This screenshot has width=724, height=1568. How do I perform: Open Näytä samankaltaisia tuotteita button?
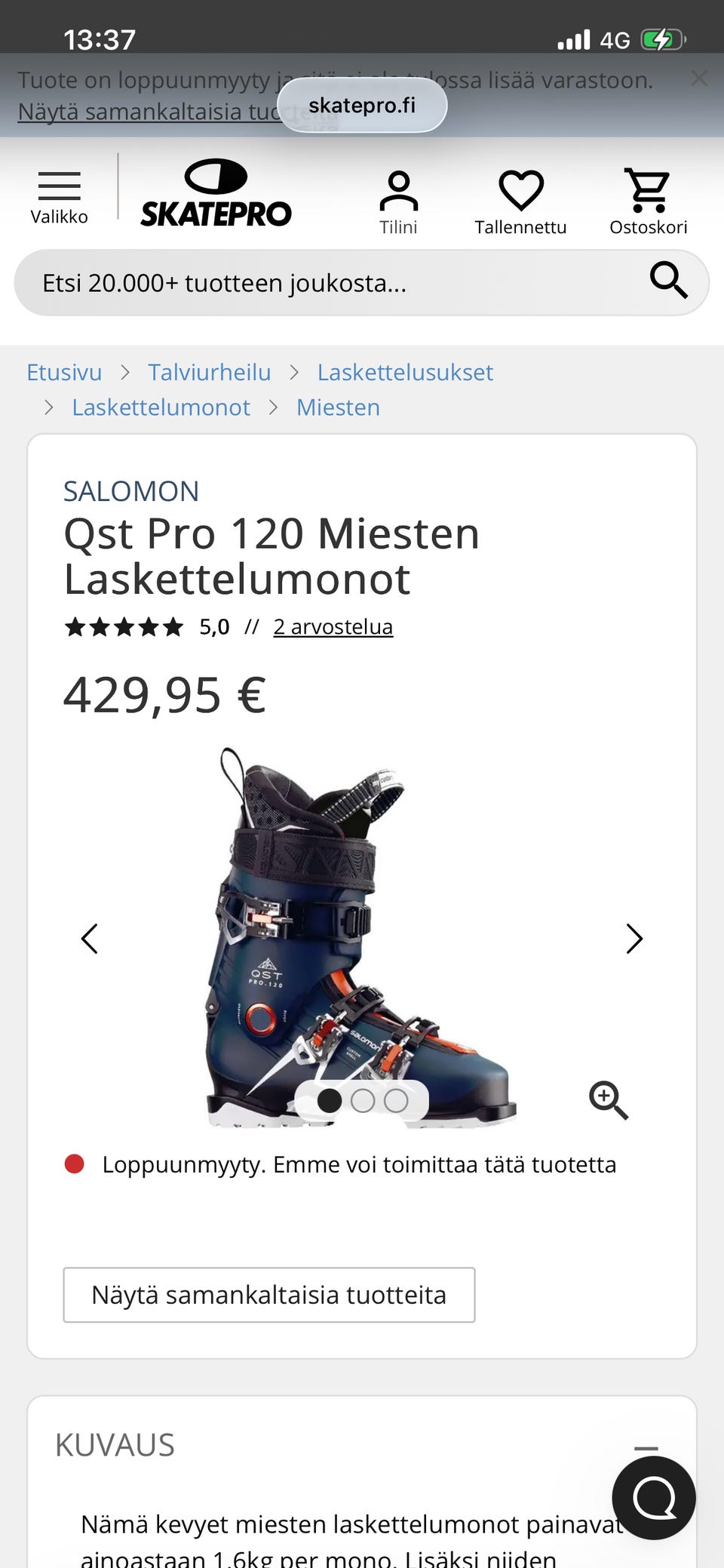click(x=269, y=1295)
